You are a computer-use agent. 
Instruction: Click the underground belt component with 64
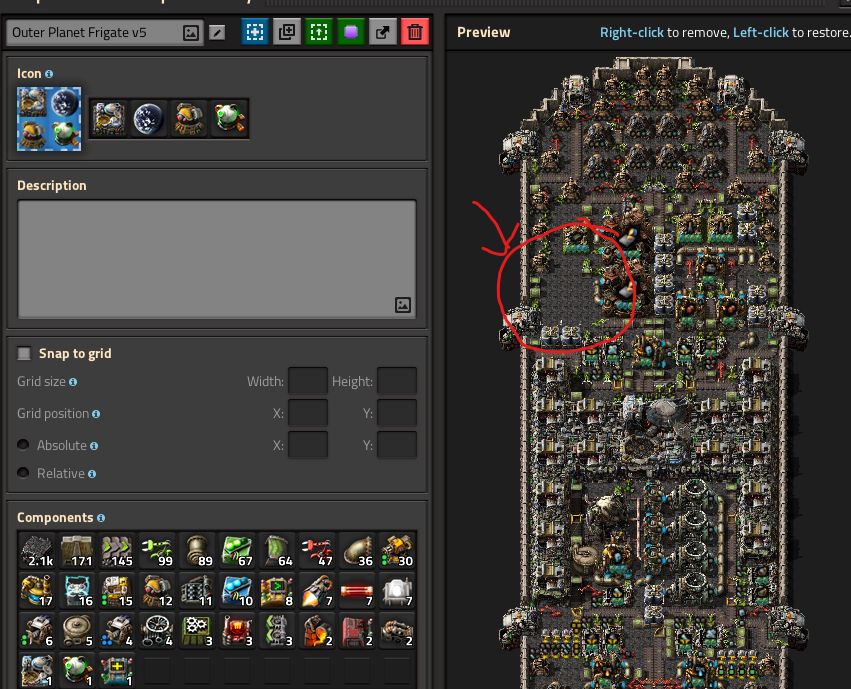[x=277, y=550]
